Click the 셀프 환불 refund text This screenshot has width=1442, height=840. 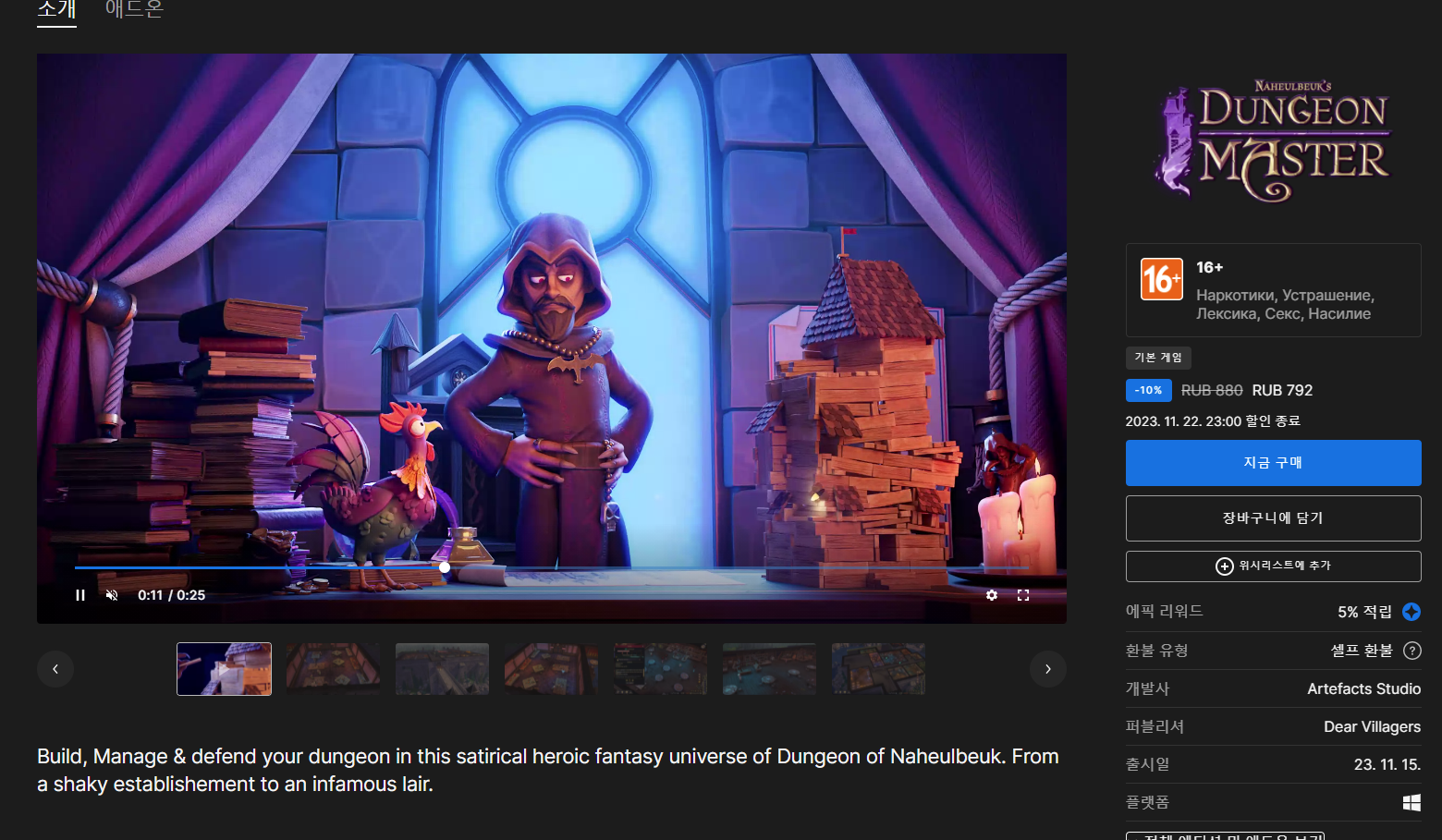point(1362,651)
